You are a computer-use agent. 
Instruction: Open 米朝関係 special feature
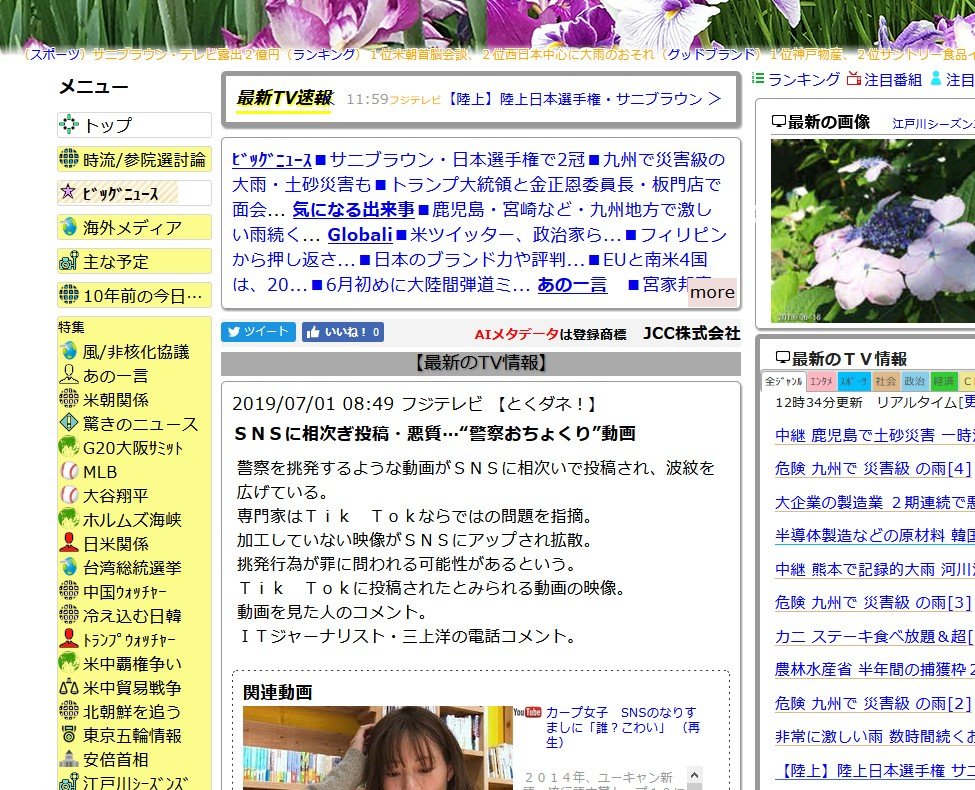tap(116, 399)
